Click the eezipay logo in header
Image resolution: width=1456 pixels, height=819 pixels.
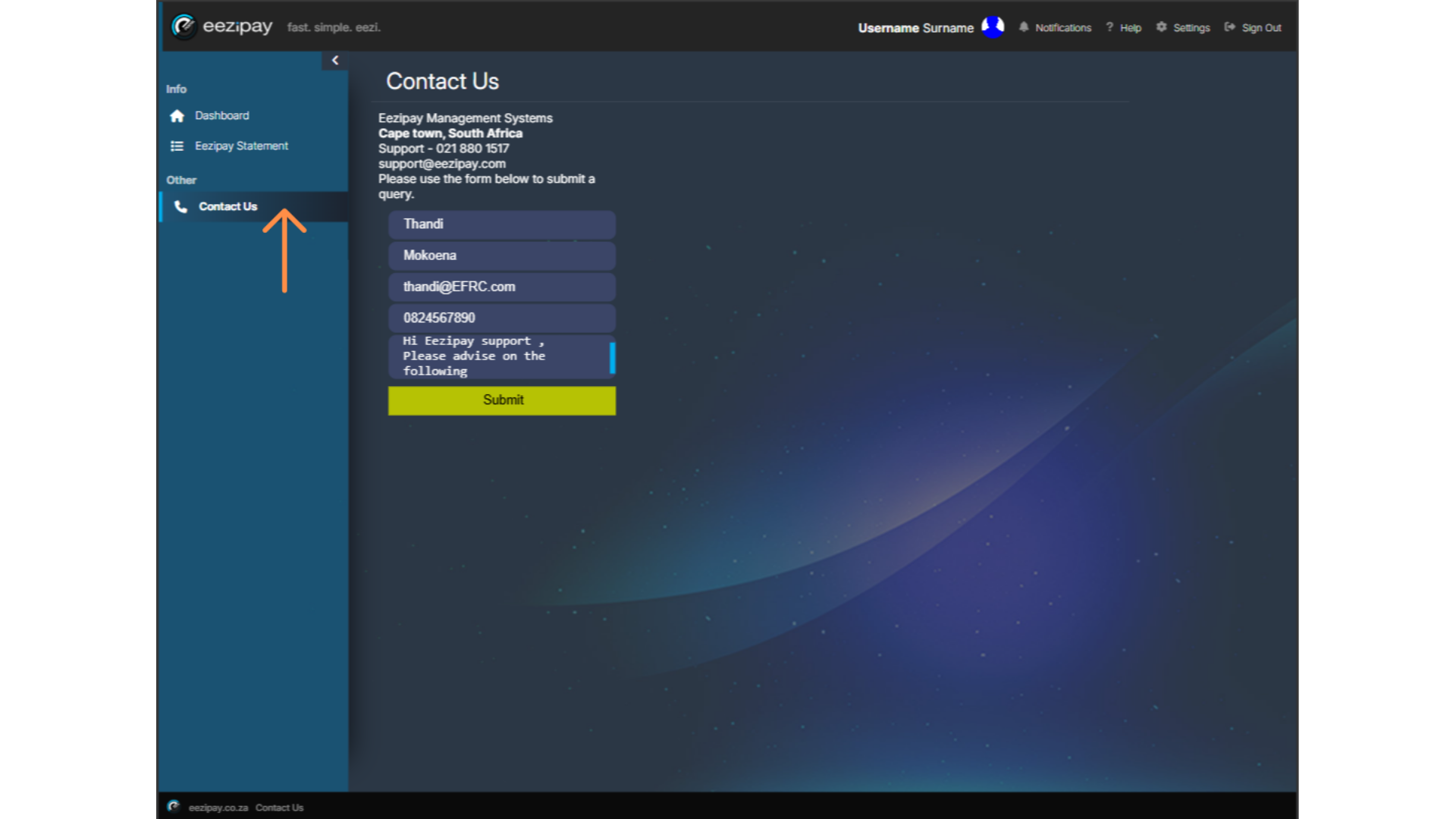(x=221, y=27)
